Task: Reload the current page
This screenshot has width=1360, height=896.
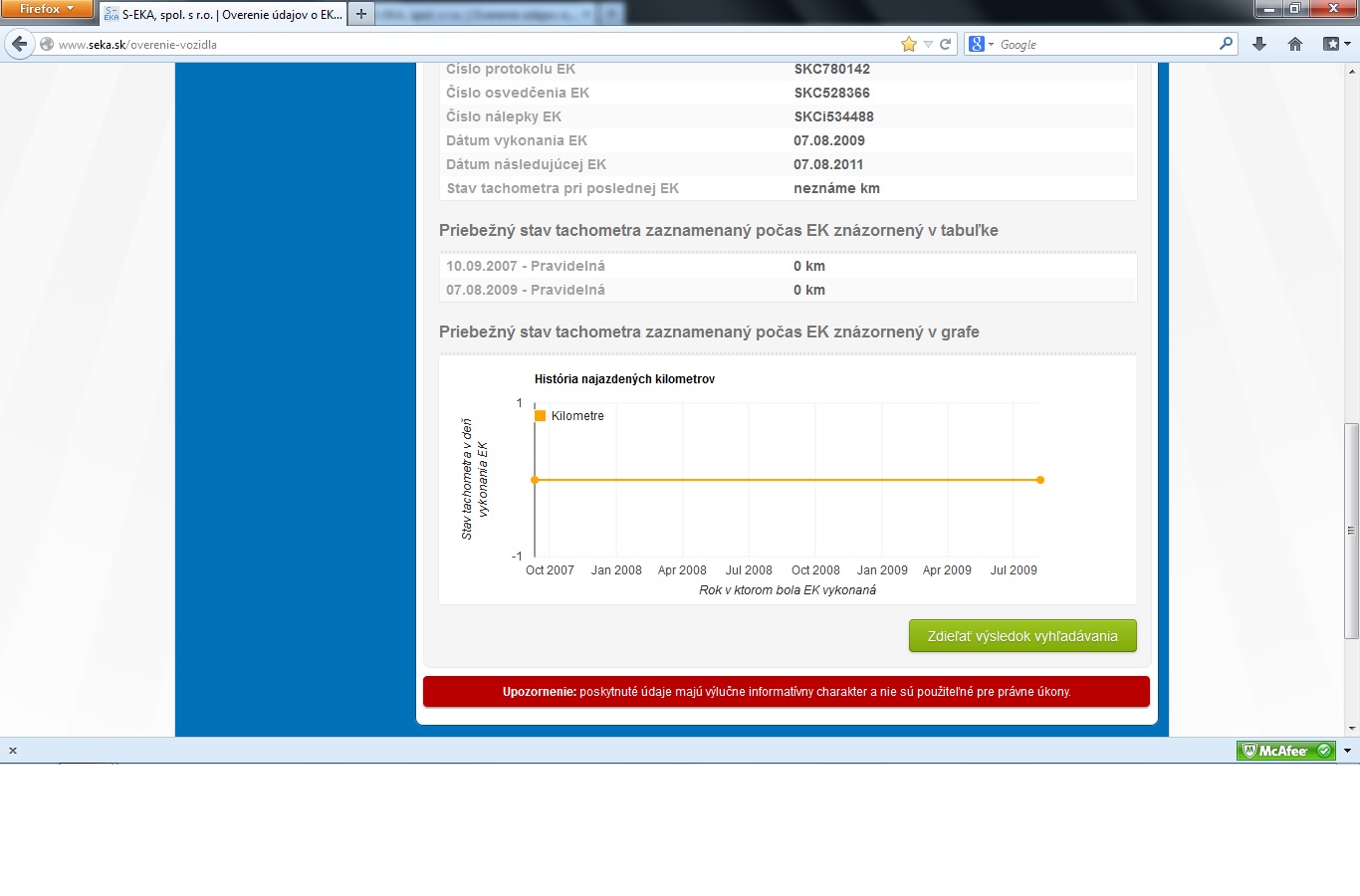Action: pos(945,44)
